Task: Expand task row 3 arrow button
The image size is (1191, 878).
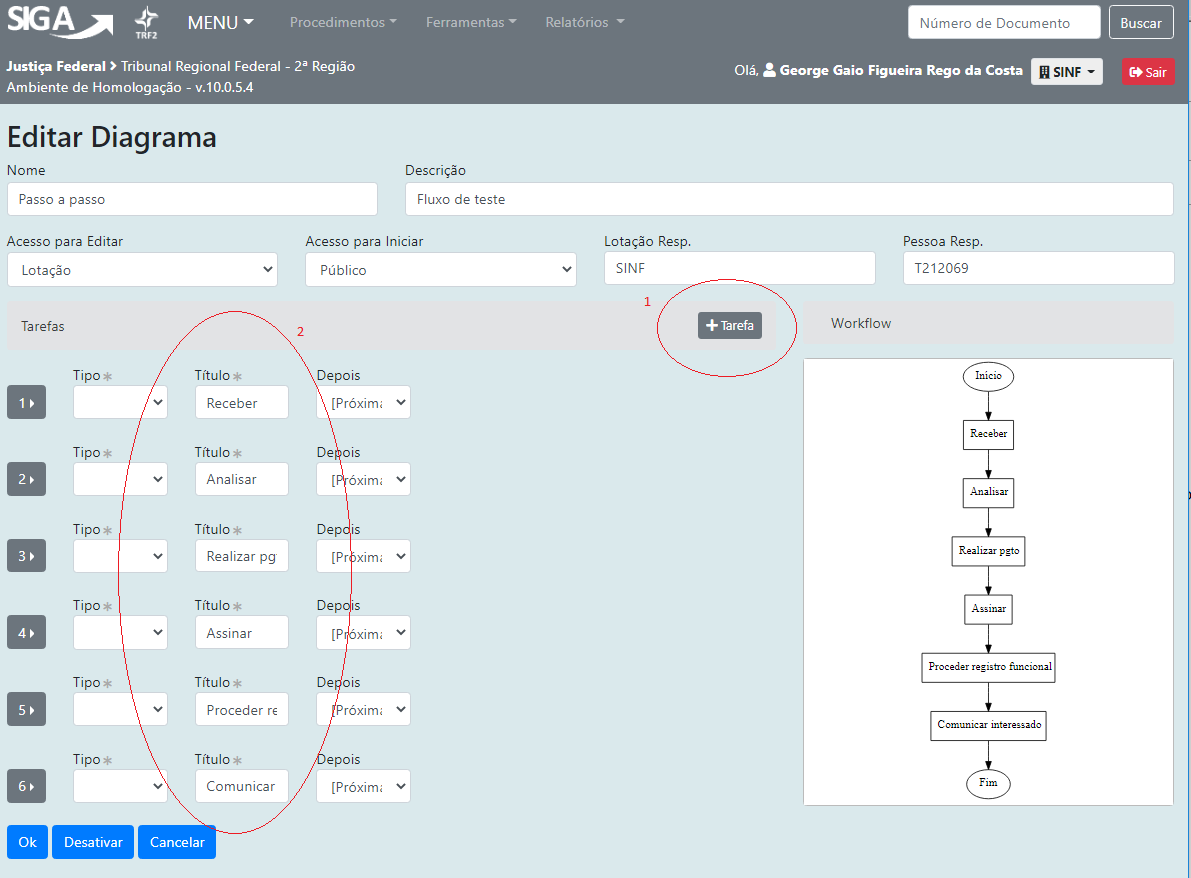Action: point(26,556)
